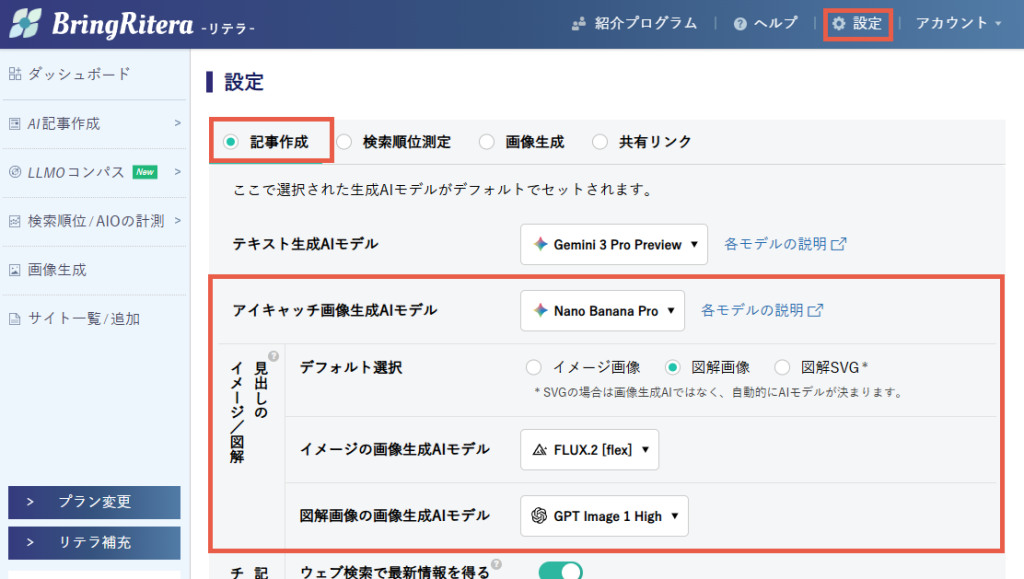Image resolution: width=1024 pixels, height=579 pixels.
Task: Open the アカウント menu
Action: click(x=958, y=23)
